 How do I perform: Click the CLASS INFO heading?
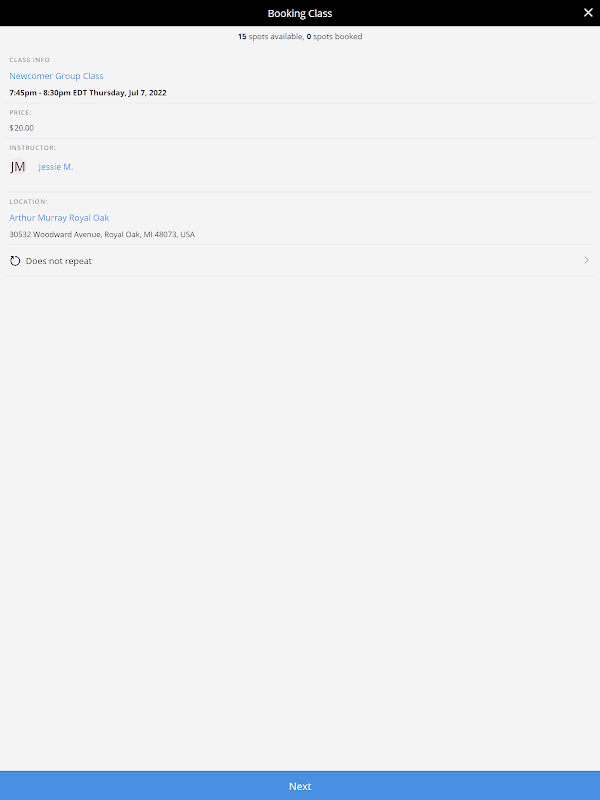point(30,60)
